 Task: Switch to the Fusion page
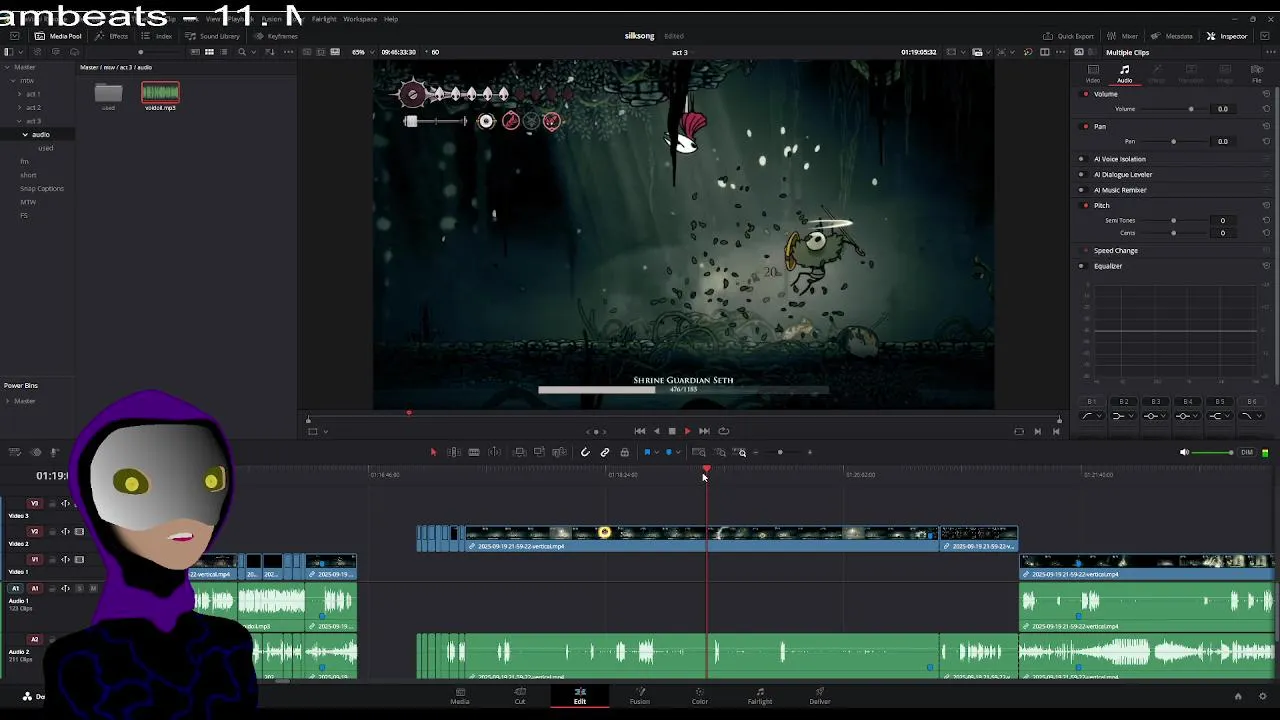point(640,696)
